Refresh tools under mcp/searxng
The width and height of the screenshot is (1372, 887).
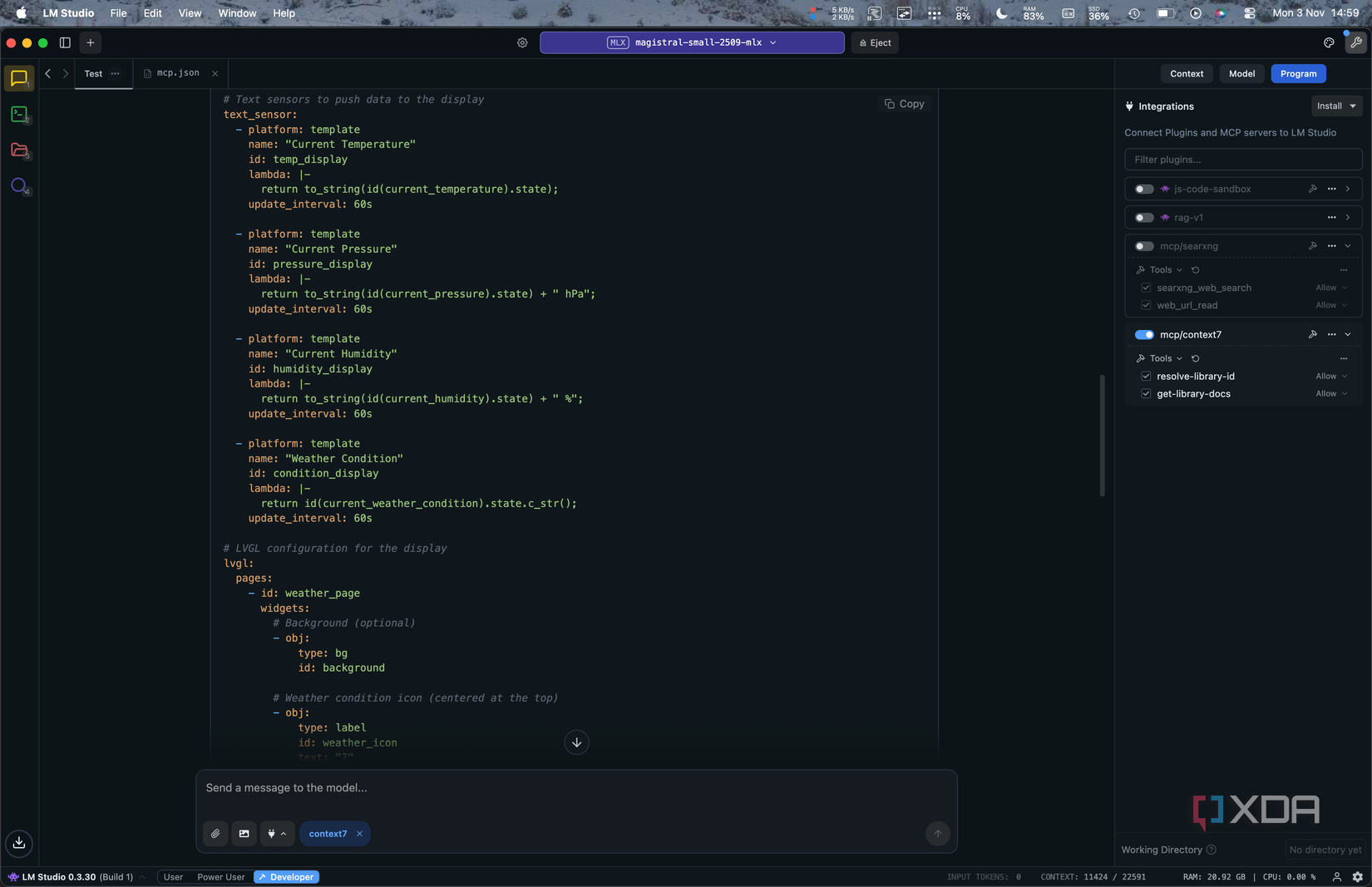click(1195, 270)
